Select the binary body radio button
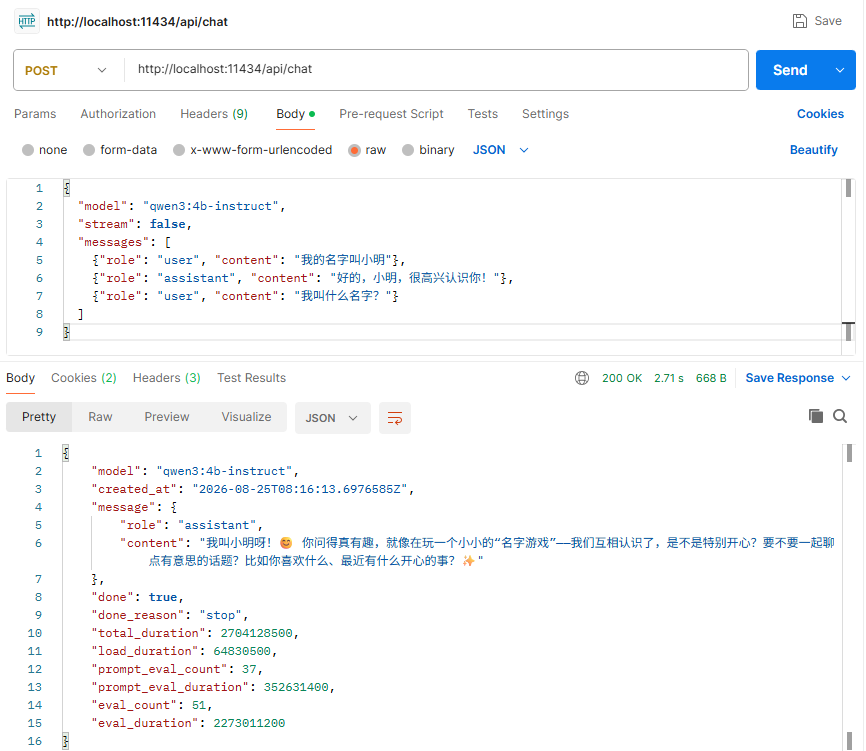 408,150
